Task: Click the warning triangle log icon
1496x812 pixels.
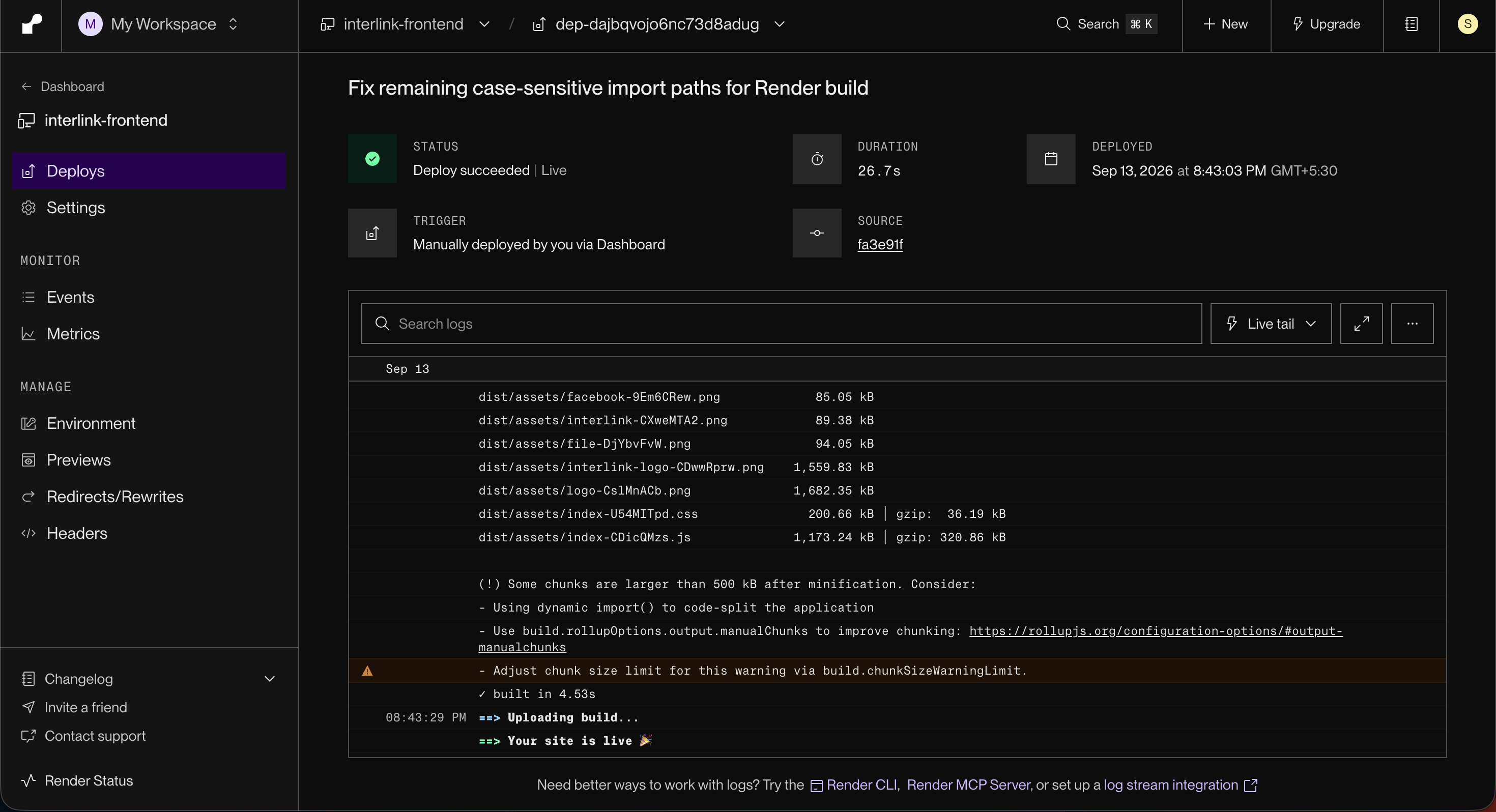Action: 367,671
